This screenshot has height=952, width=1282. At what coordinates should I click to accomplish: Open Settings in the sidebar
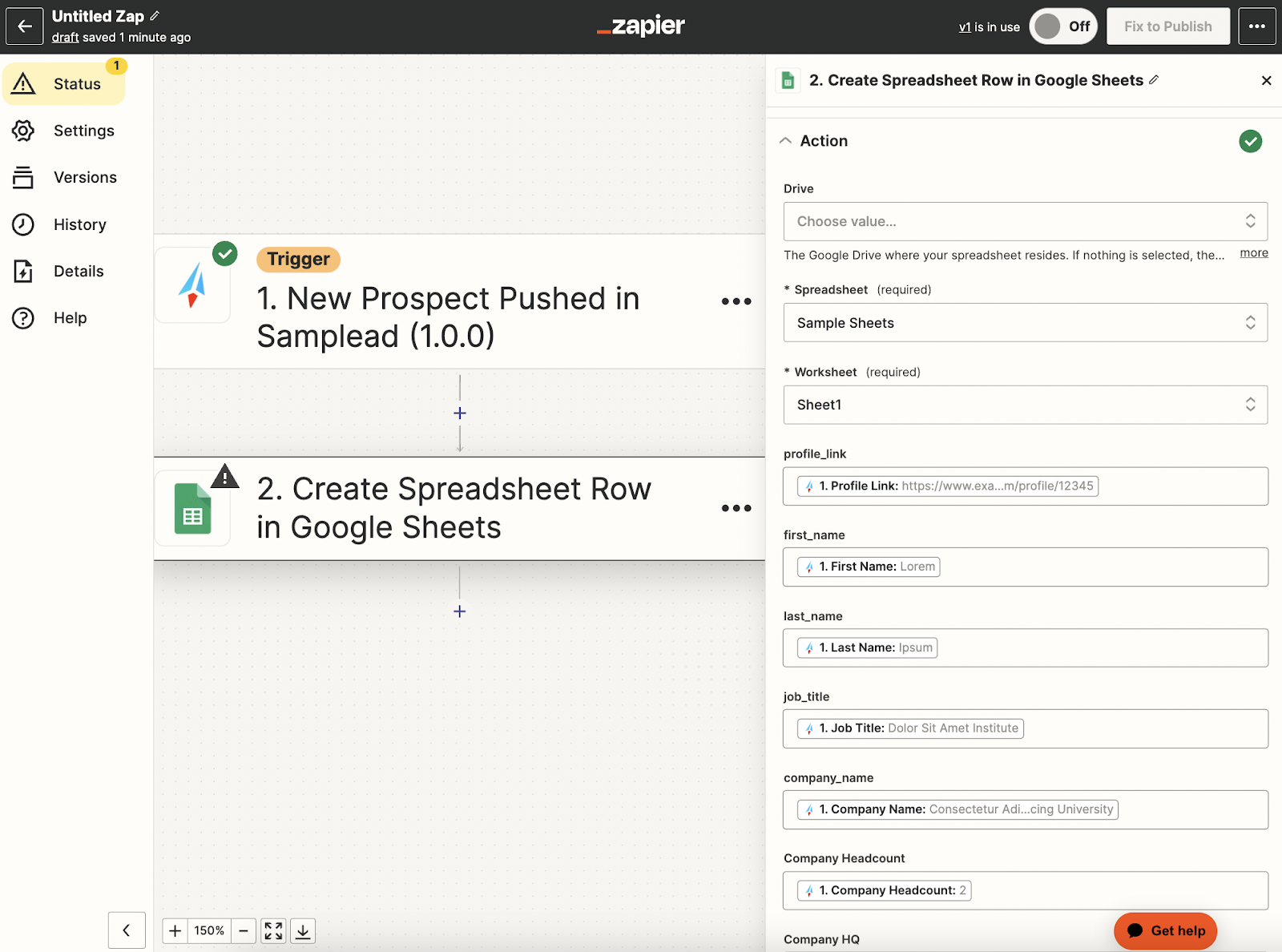64,131
